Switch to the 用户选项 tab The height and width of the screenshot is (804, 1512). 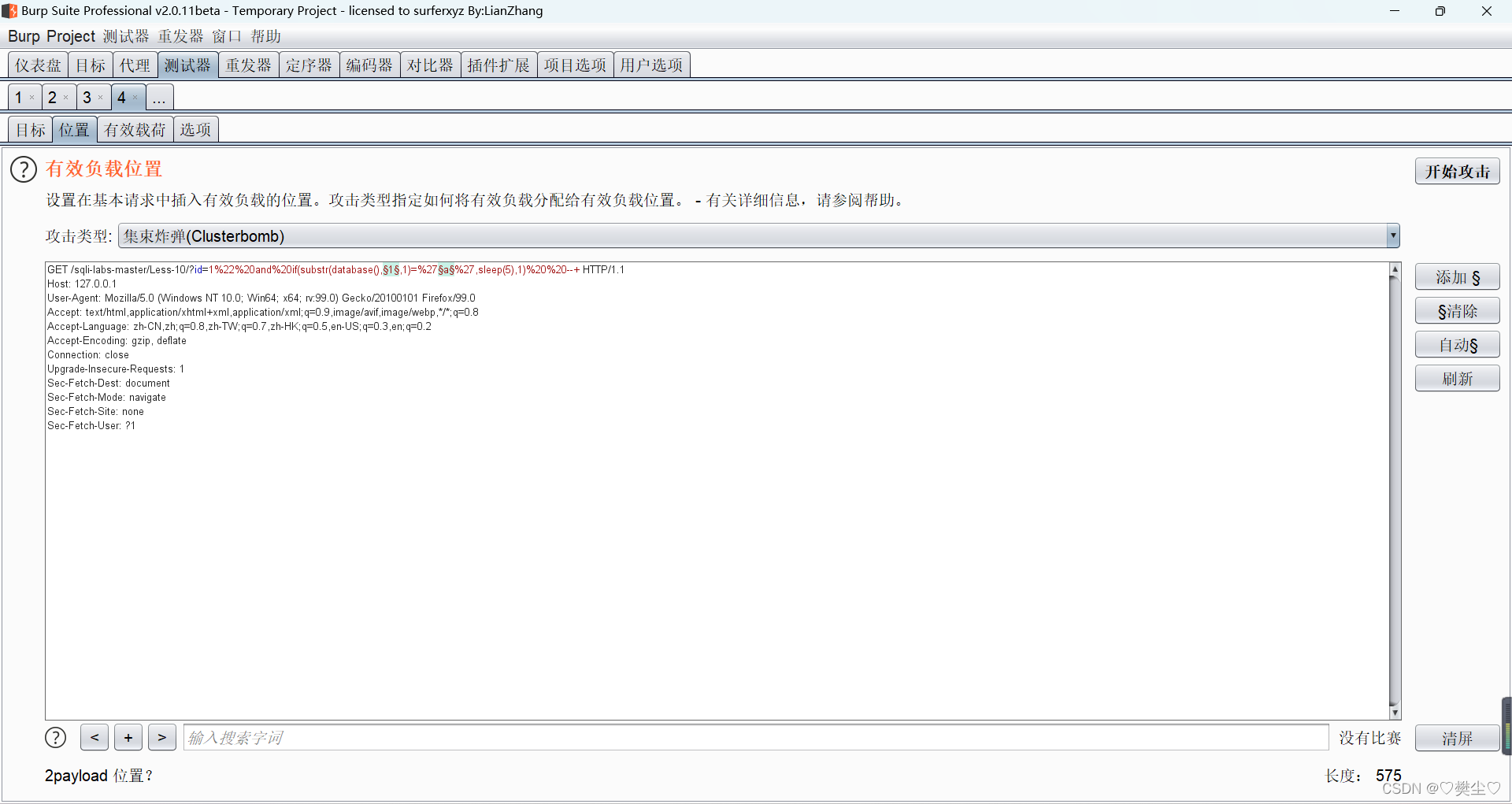651,65
